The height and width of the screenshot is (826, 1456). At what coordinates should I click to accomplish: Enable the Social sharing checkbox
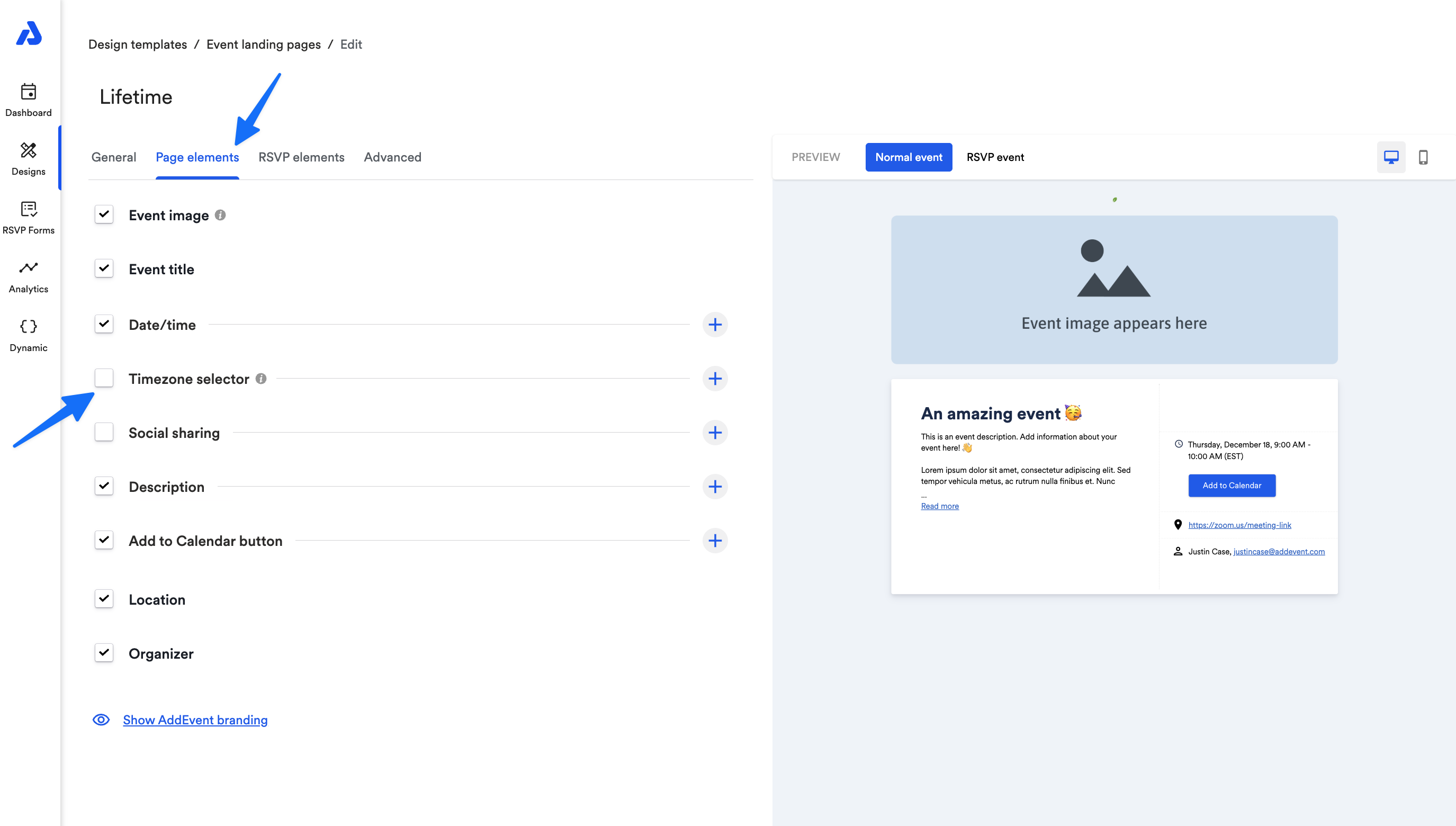pos(104,432)
